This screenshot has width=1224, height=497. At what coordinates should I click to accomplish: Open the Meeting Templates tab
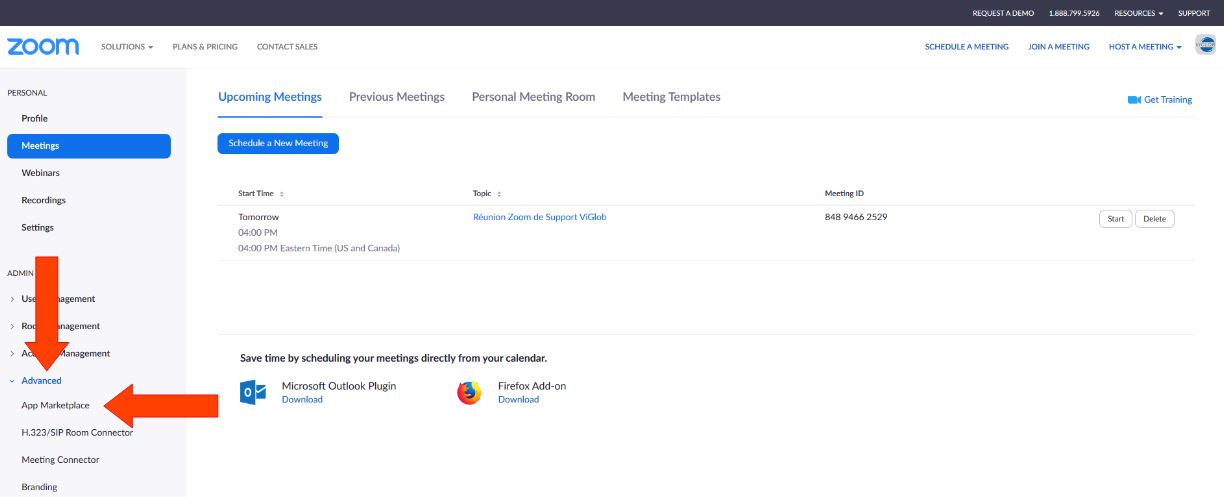pos(671,97)
